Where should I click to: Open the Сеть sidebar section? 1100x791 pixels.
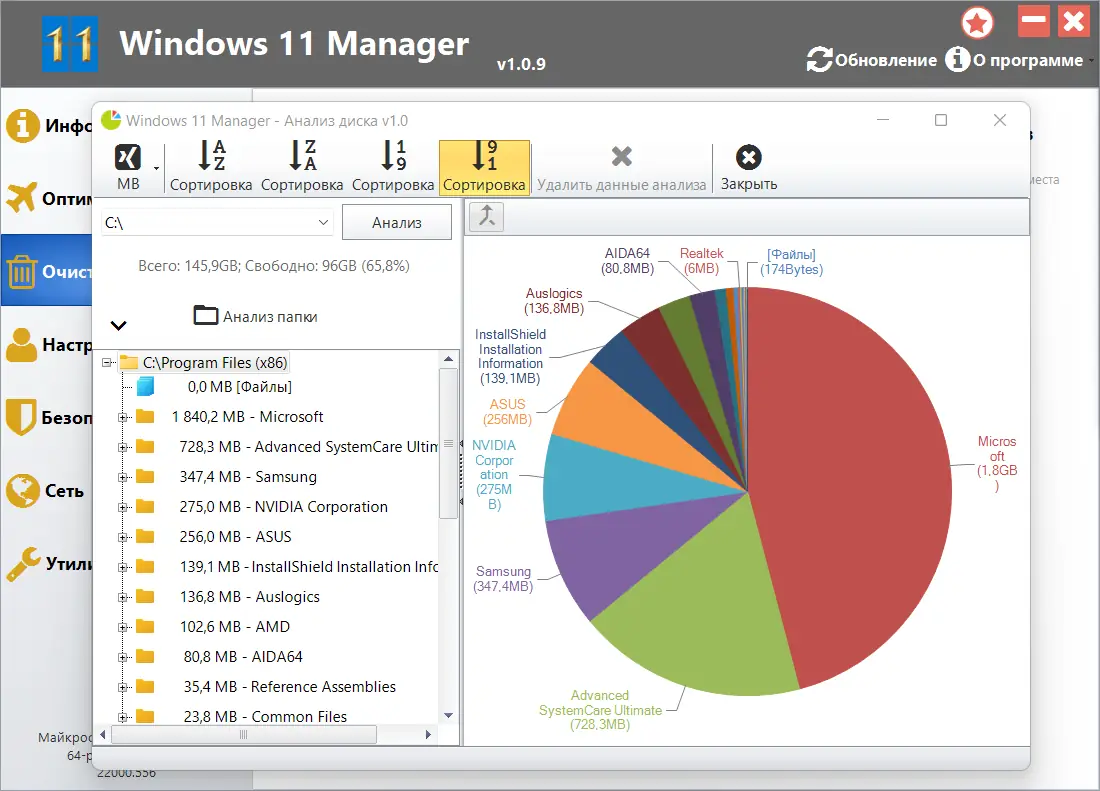pos(46,490)
